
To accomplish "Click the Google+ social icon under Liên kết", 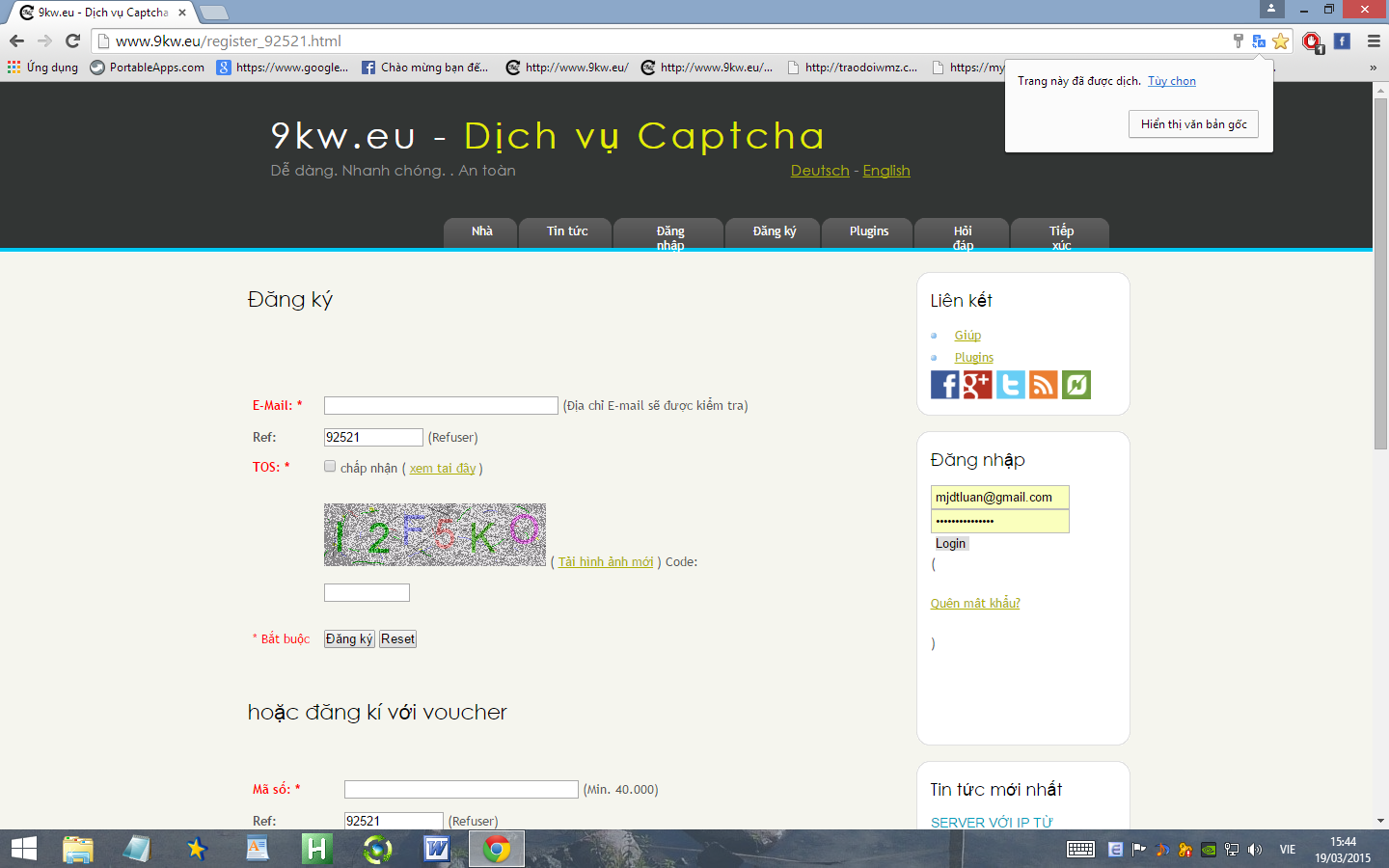I will [978, 385].
